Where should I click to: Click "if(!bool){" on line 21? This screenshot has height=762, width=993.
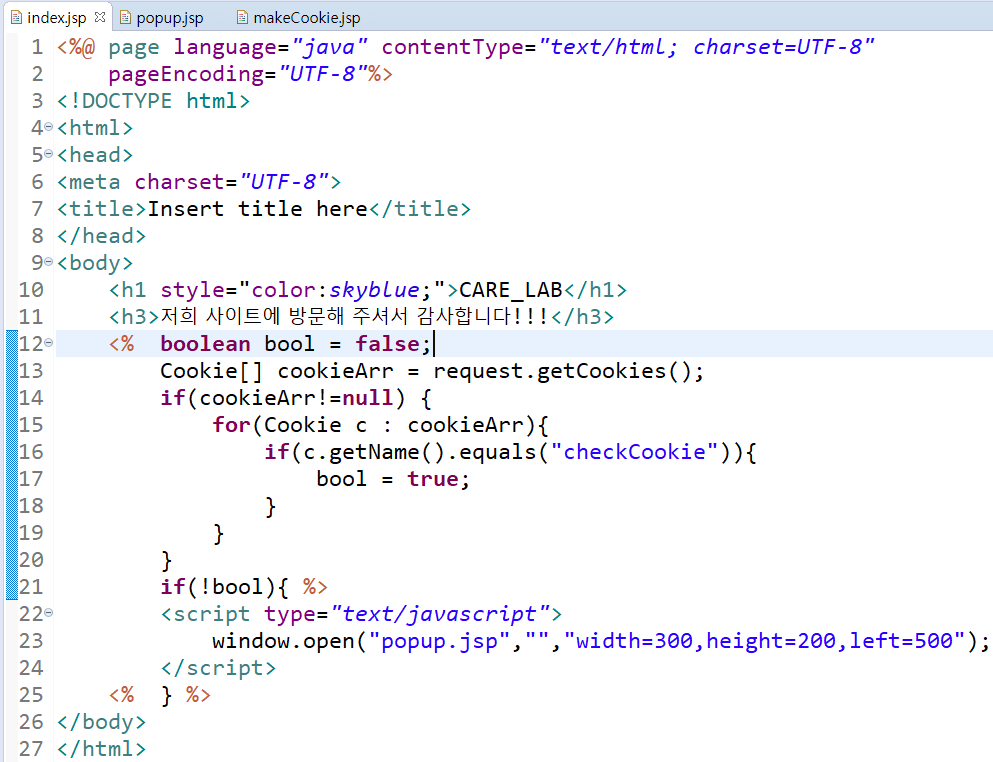pyautogui.click(x=224, y=587)
